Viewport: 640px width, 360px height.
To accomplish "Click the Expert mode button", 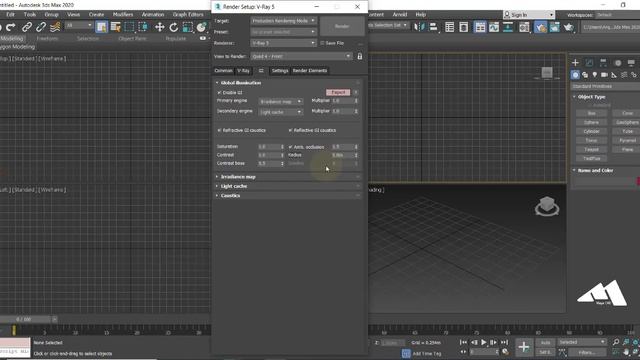I will (x=338, y=92).
